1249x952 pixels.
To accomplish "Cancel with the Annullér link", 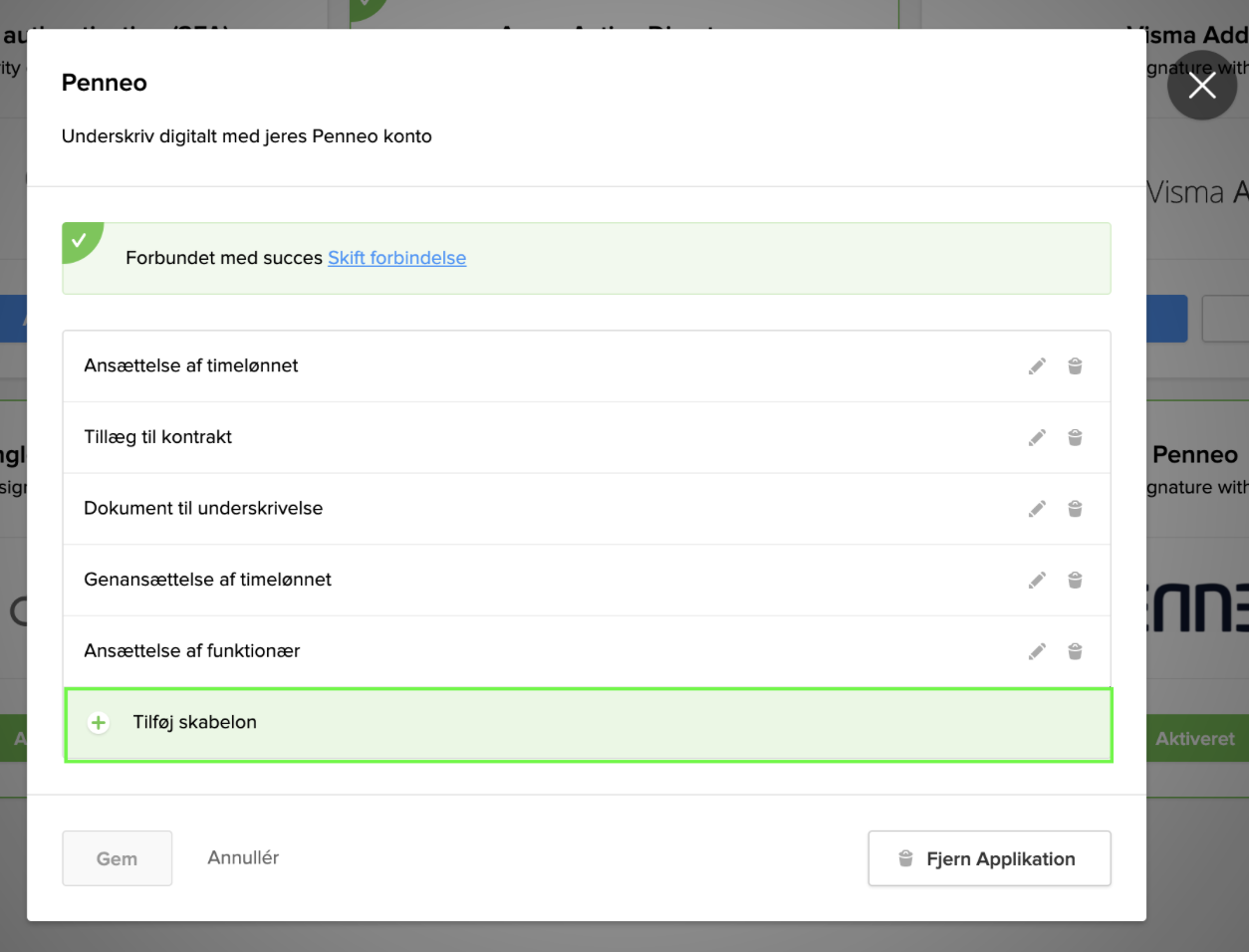I will coord(243,857).
